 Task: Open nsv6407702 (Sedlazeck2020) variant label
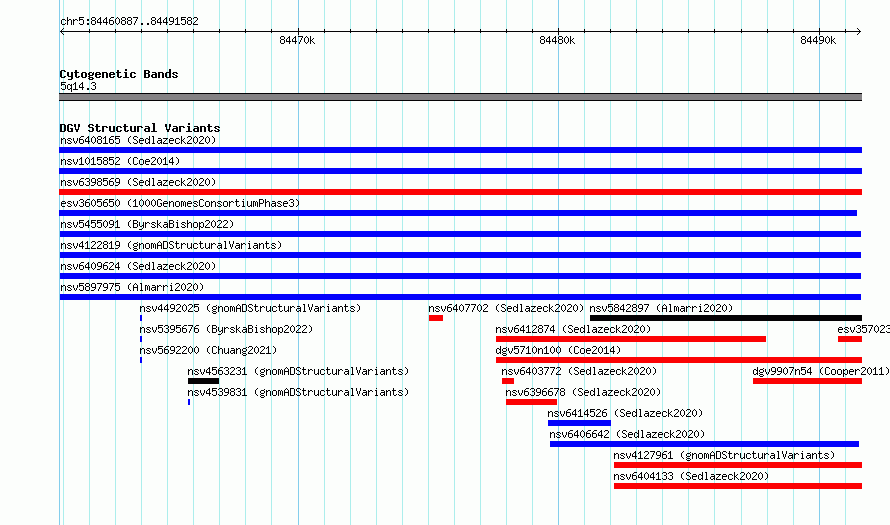point(506,308)
